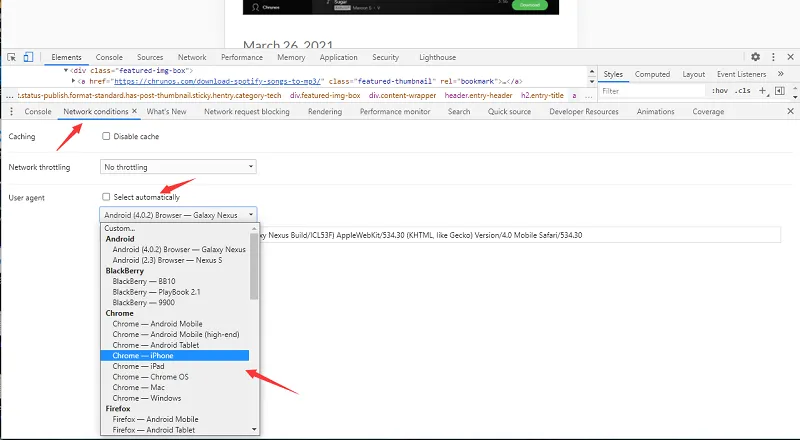Open the Coverage drawer tab

coord(708,111)
